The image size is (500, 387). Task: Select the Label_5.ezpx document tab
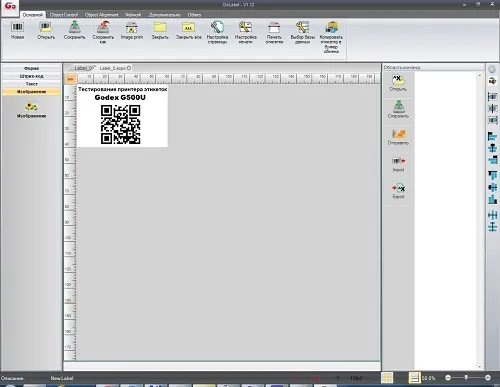(x=112, y=68)
